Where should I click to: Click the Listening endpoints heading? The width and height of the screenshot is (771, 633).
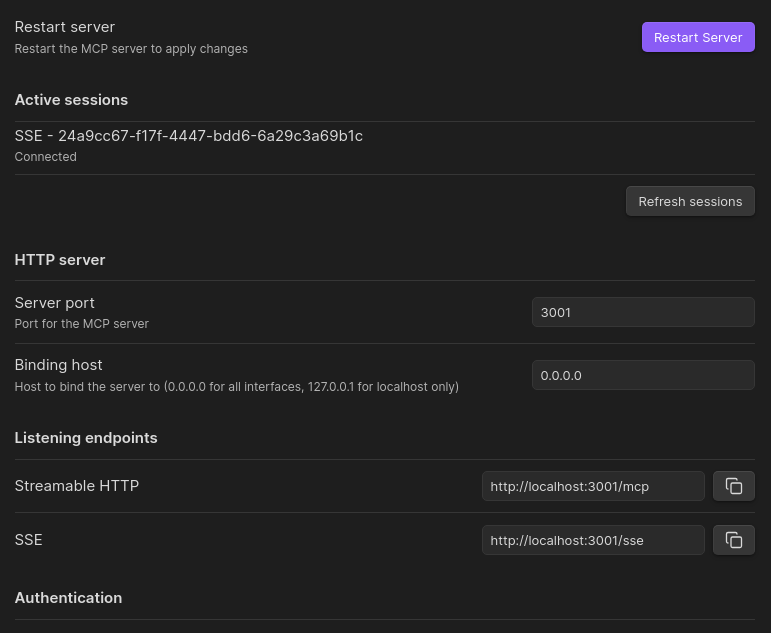(86, 438)
